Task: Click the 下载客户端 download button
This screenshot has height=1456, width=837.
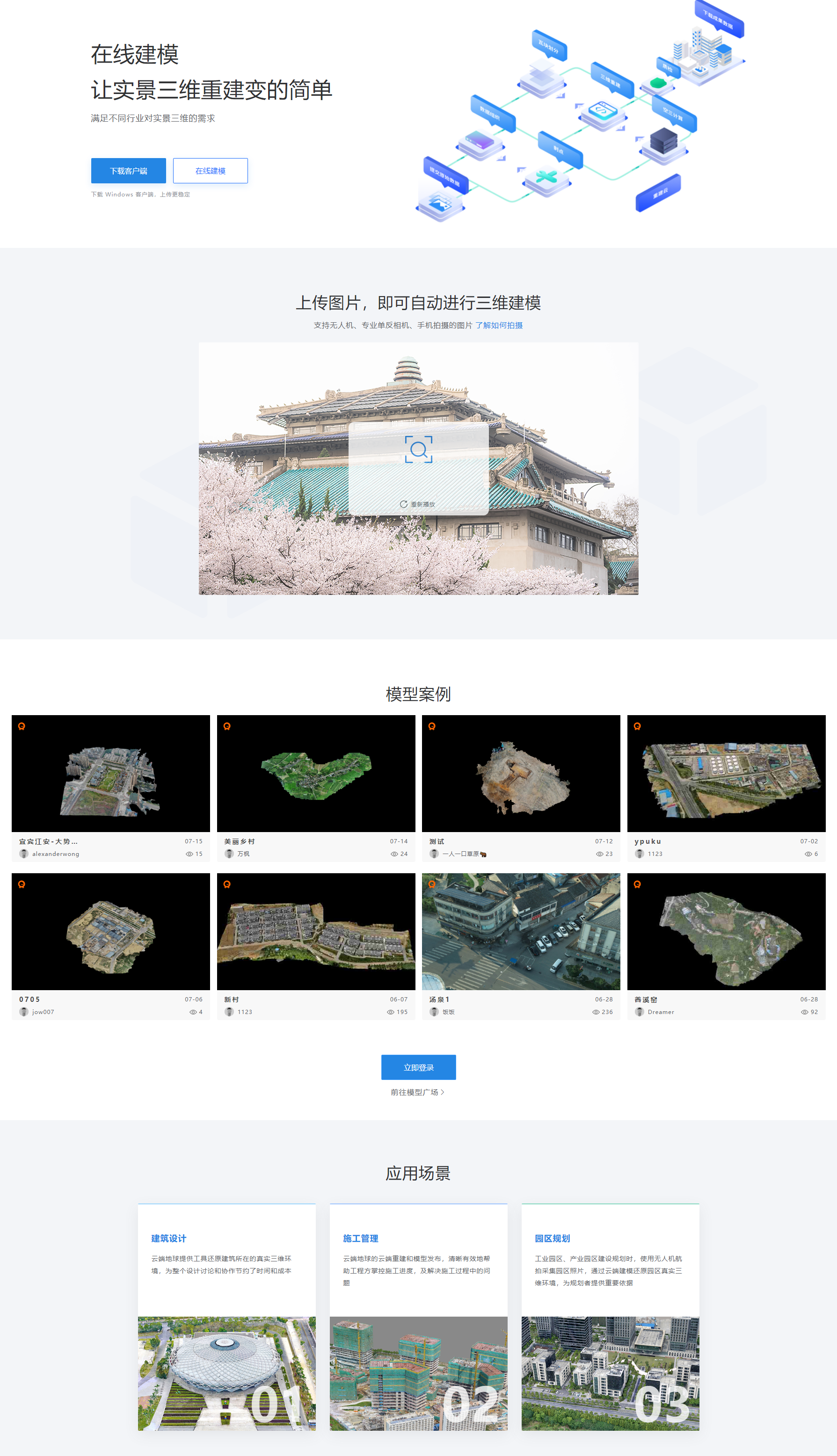Action: pos(128,171)
